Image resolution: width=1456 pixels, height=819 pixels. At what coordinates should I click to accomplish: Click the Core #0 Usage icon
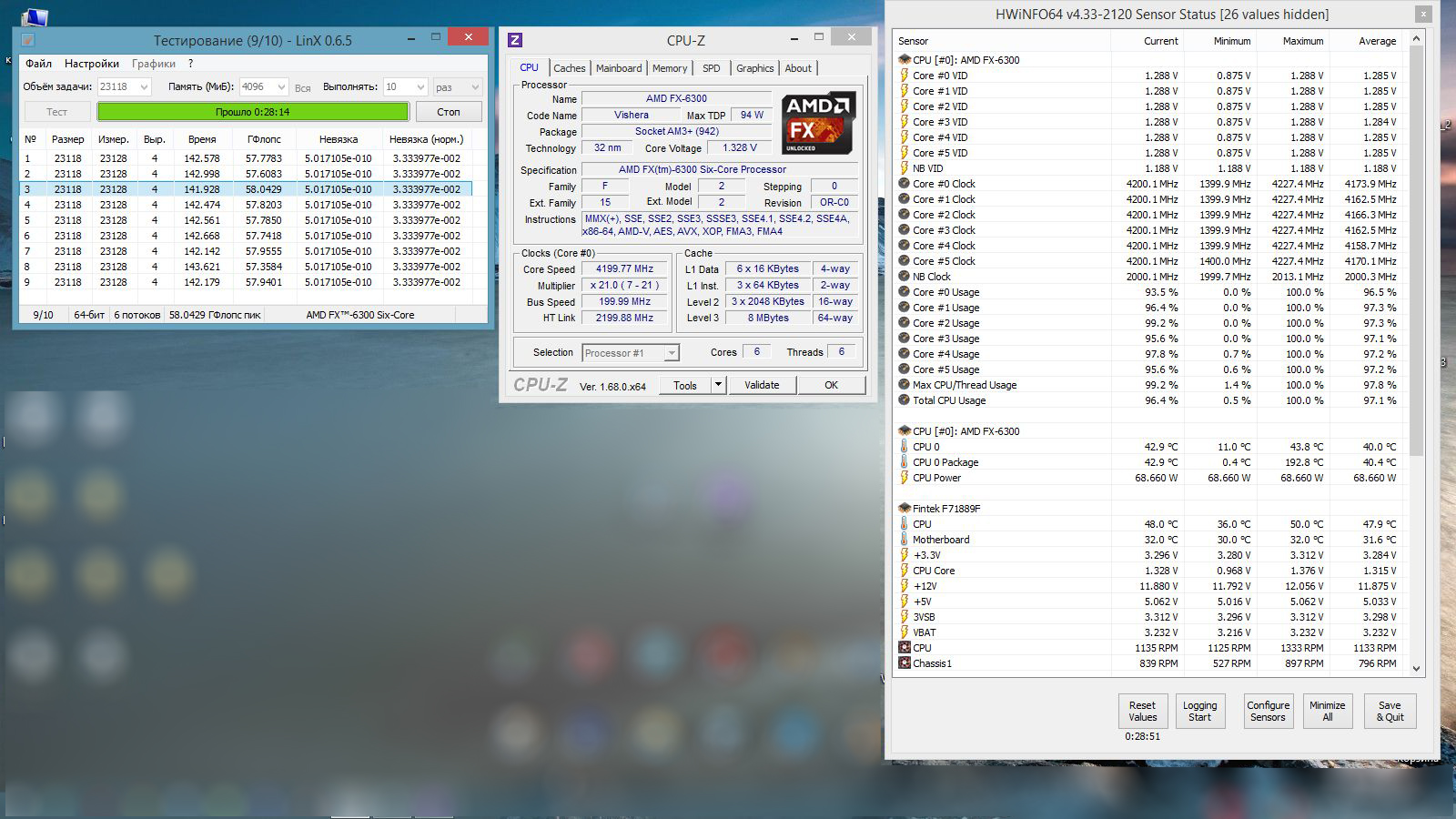click(905, 292)
